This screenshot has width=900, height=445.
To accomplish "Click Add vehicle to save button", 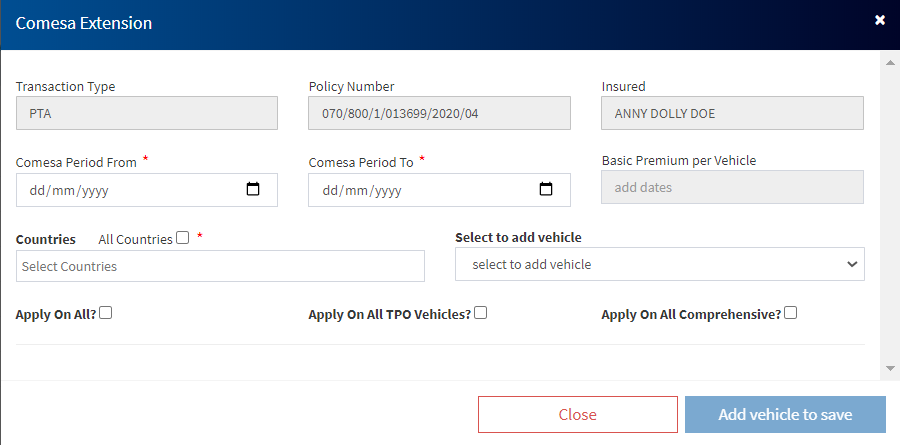I will point(785,414).
